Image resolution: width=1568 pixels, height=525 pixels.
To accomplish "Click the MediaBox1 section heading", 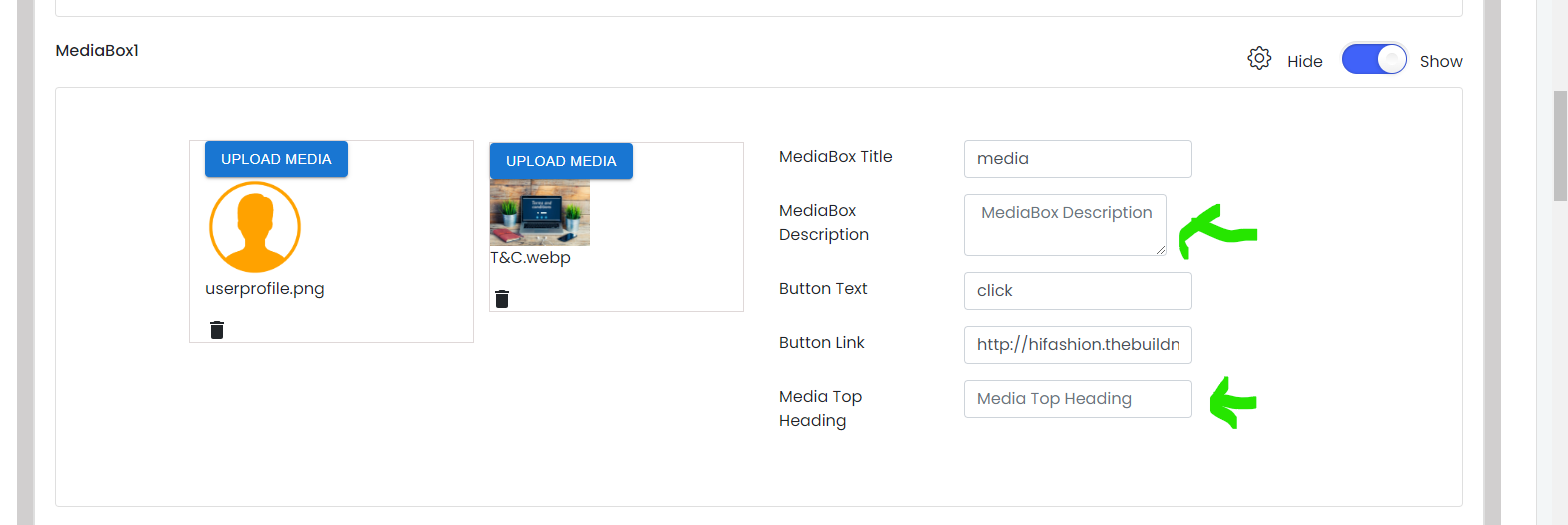I will click(x=97, y=50).
